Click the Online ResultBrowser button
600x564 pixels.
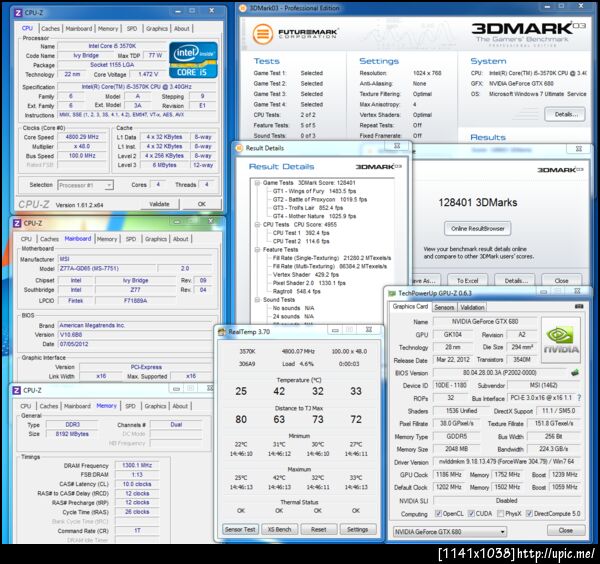pyautogui.click(x=478, y=228)
